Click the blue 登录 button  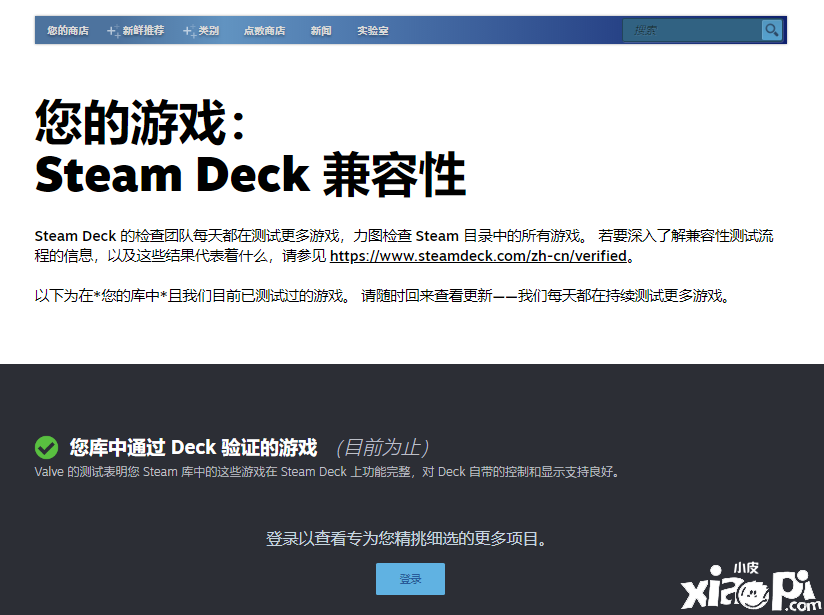coord(410,579)
